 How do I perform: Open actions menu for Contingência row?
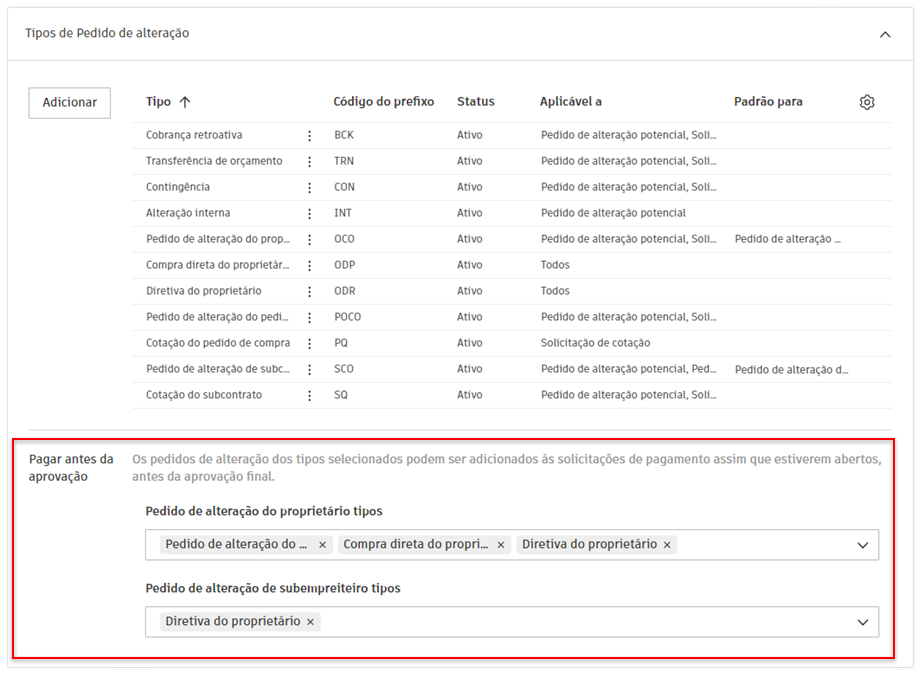click(310, 188)
